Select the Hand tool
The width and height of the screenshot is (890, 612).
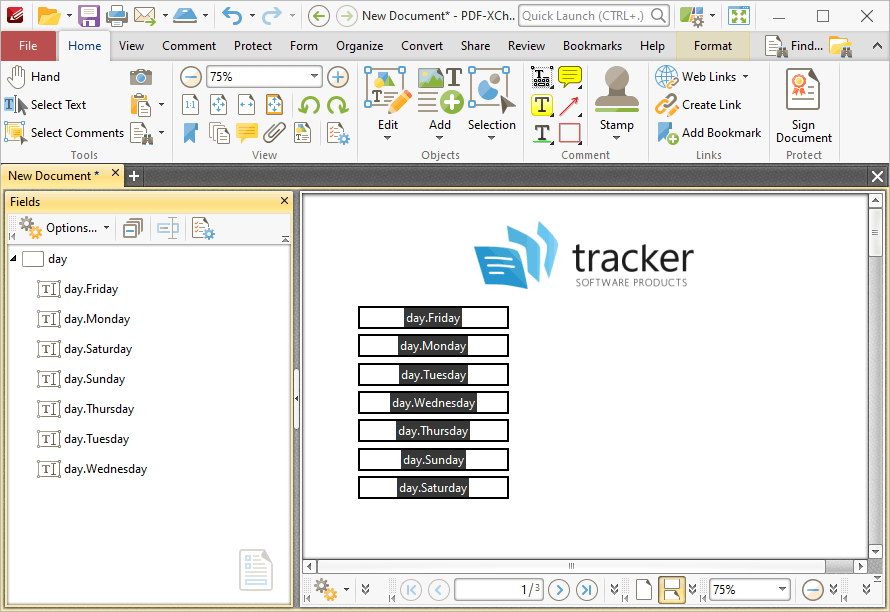click(x=33, y=77)
